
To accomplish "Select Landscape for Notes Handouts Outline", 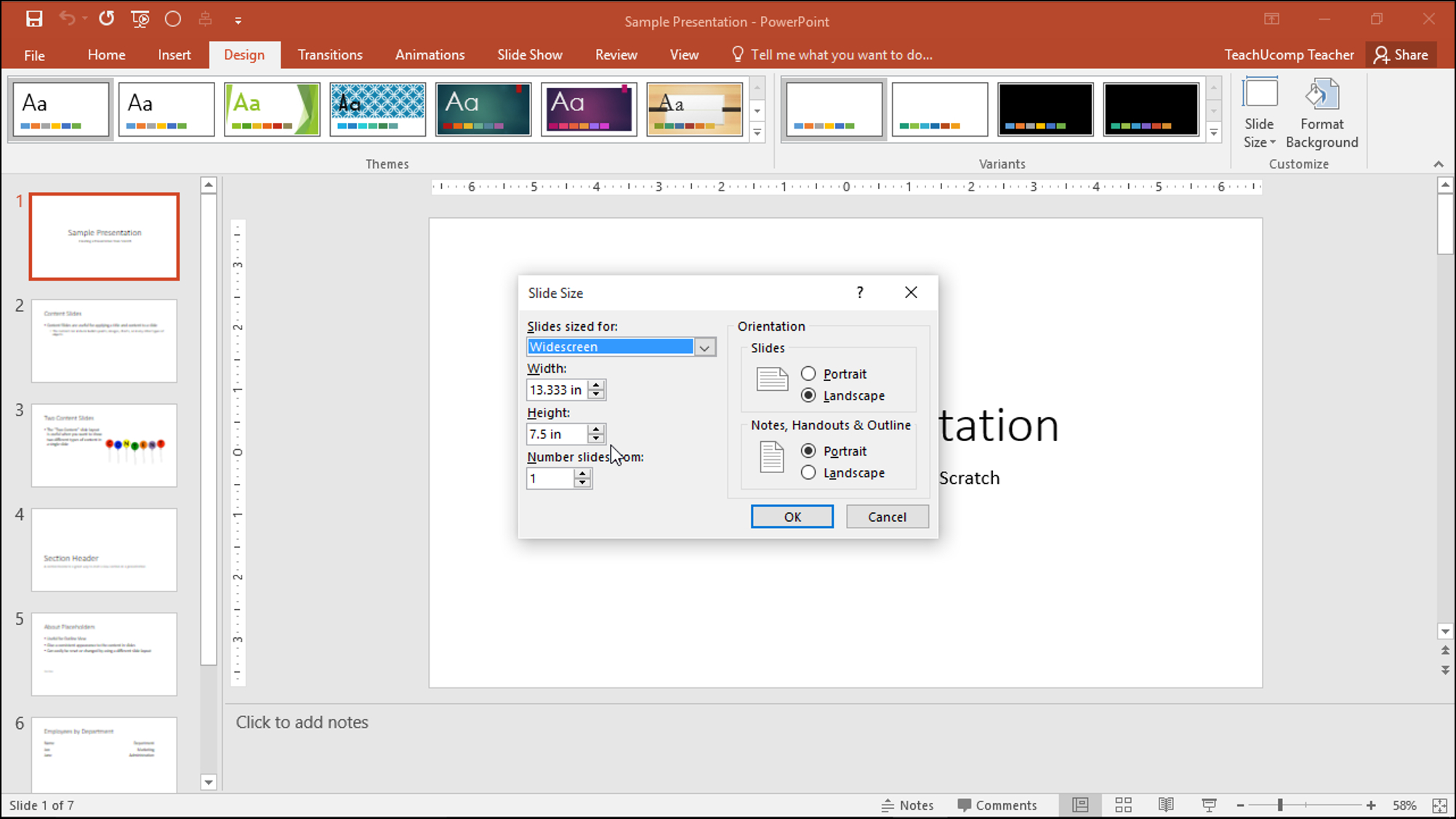I will (x=807, y=472).
